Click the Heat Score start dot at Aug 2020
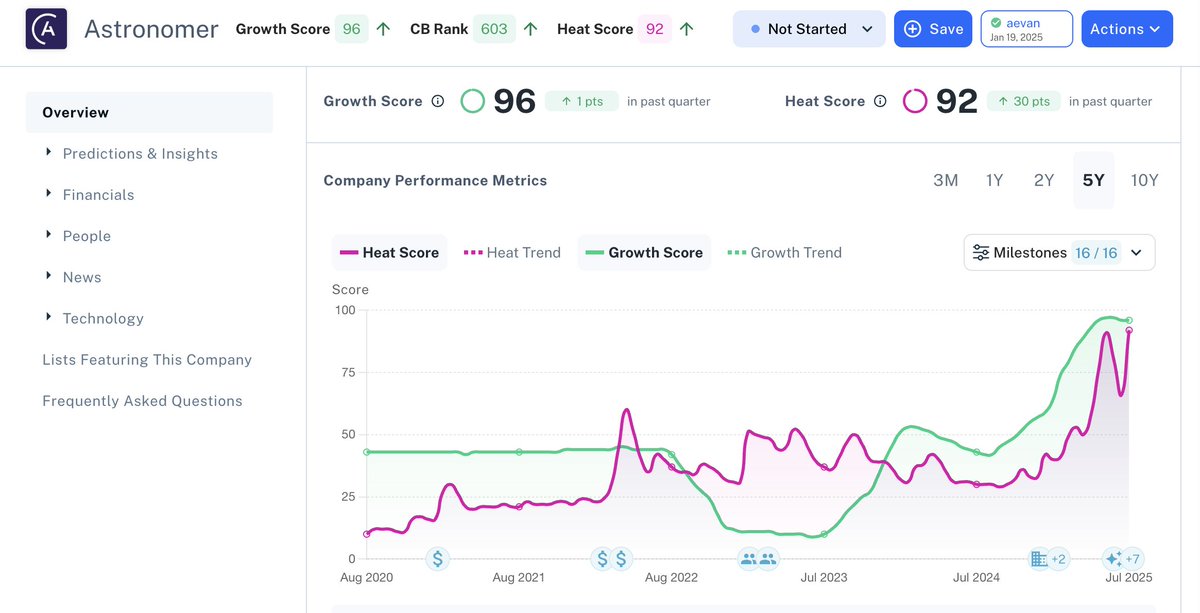The image size is (1200, 613). pos(367,534)
